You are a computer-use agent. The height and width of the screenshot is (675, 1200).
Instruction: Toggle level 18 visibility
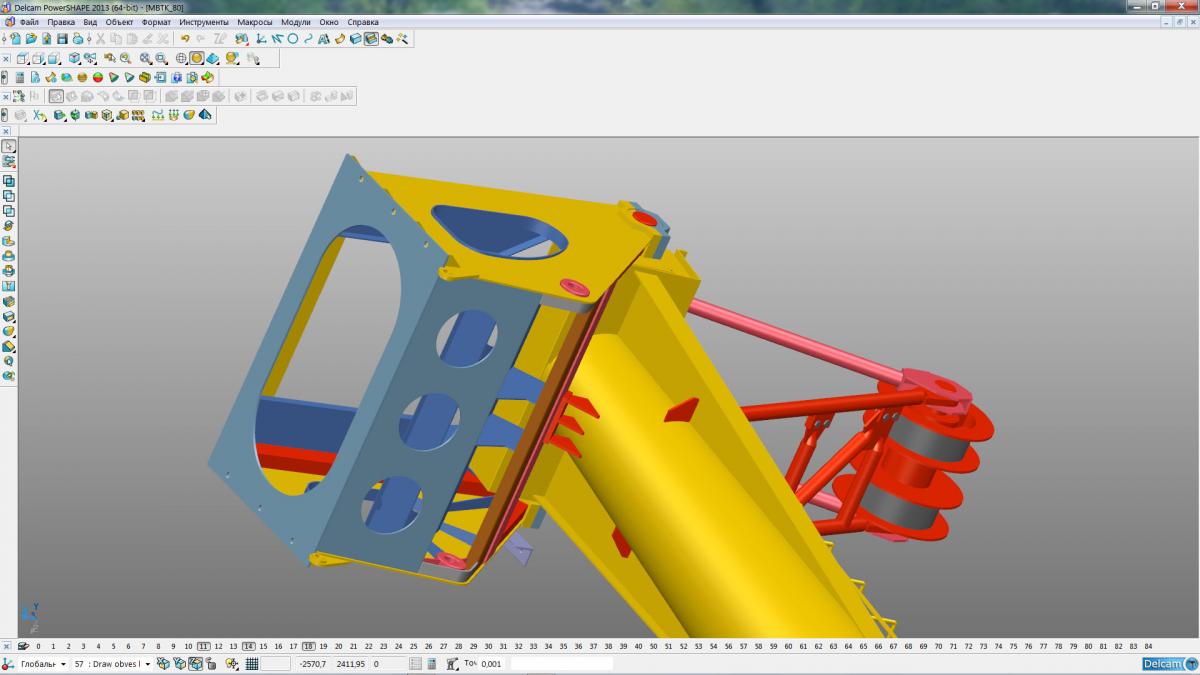(308, 646)
